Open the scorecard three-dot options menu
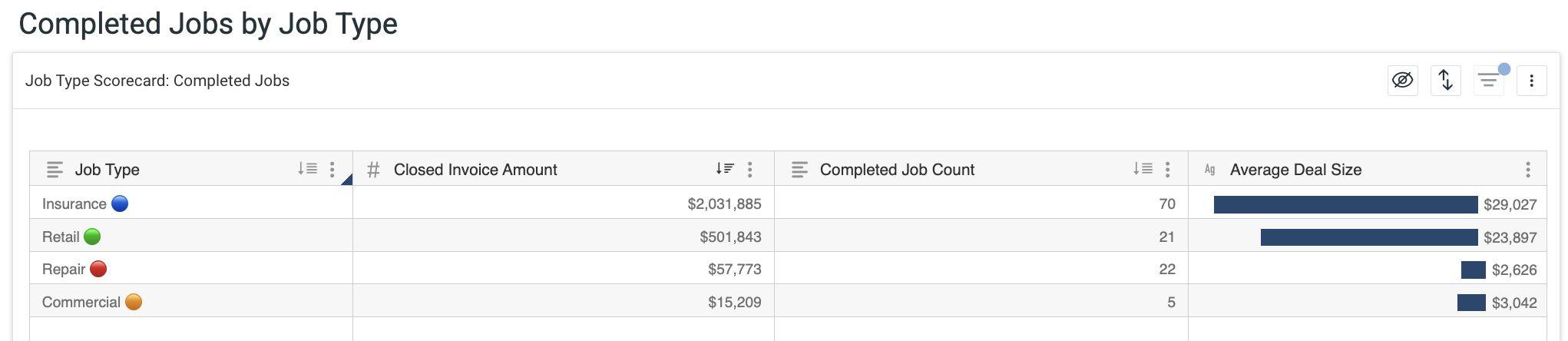Image resolution: width=1568 pixels, height=341 pixels. 1531,81
